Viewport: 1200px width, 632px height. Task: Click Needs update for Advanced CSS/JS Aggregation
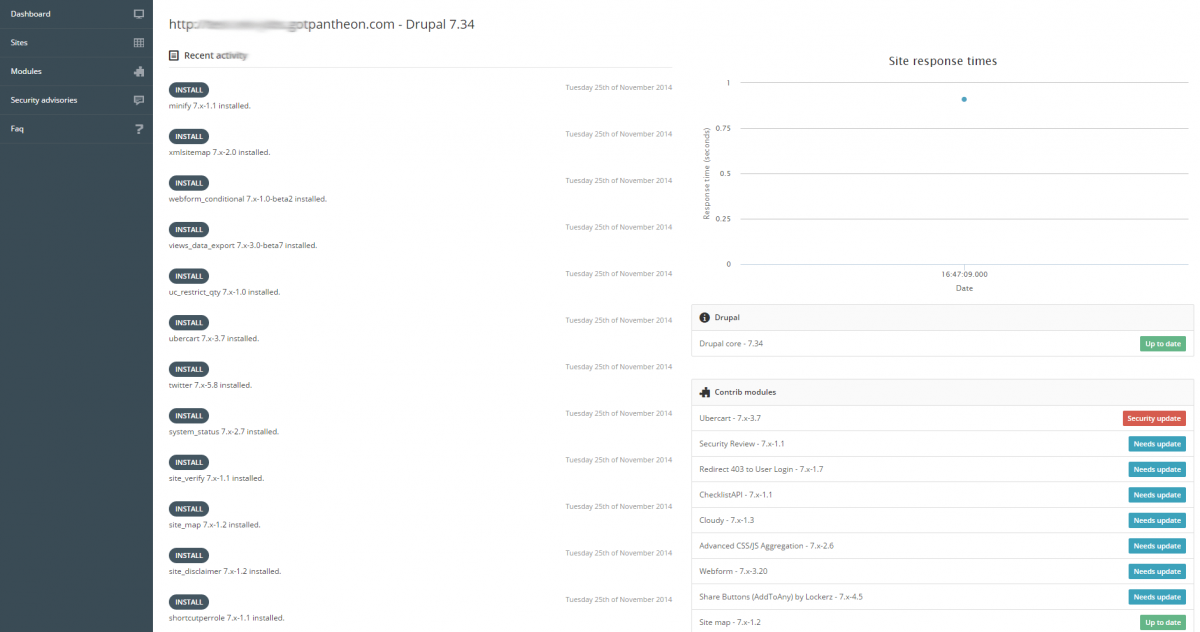(x=1157, y=546)
